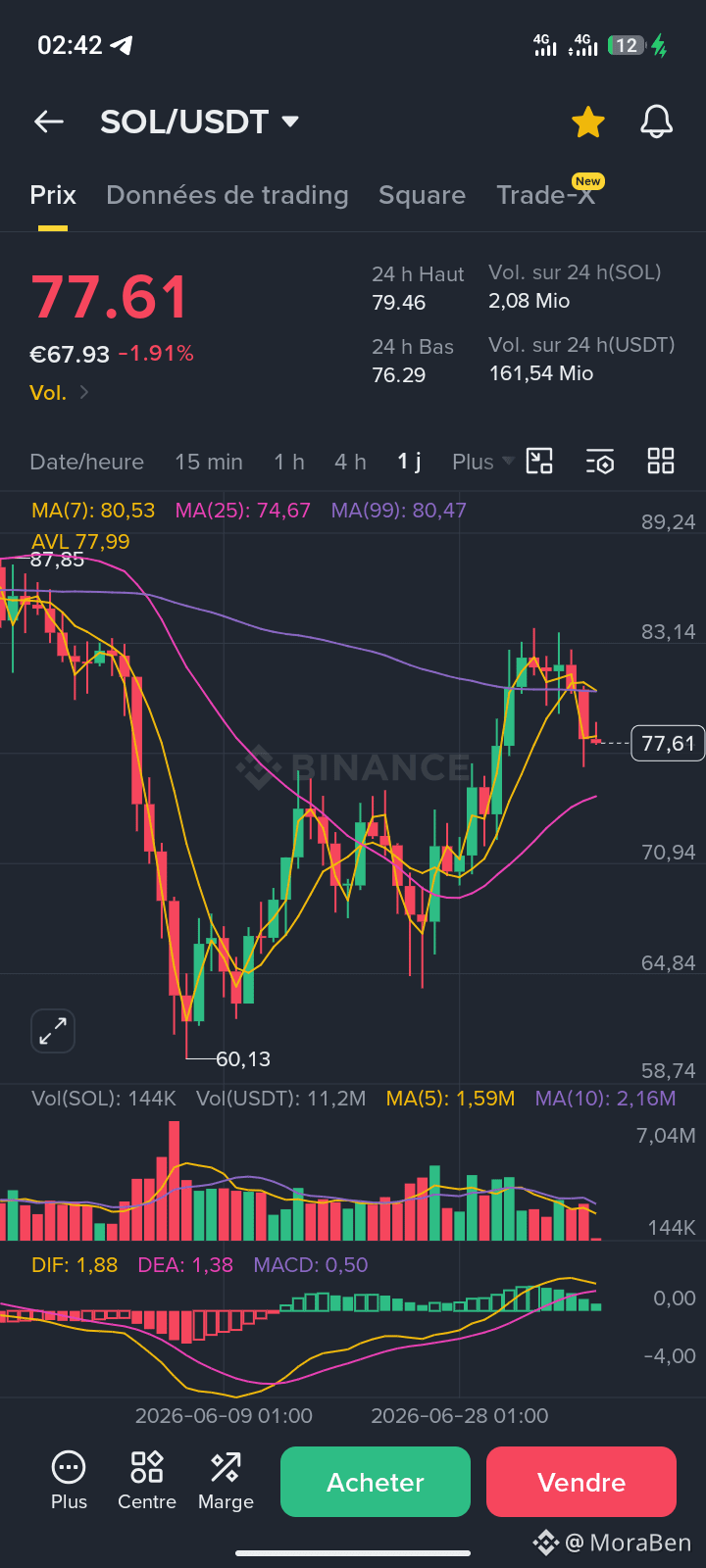The height and width of the screenshot is (1568, 706).
Task: Tap the current price label 77,61 on axis
Action: [x=668, y=744]
